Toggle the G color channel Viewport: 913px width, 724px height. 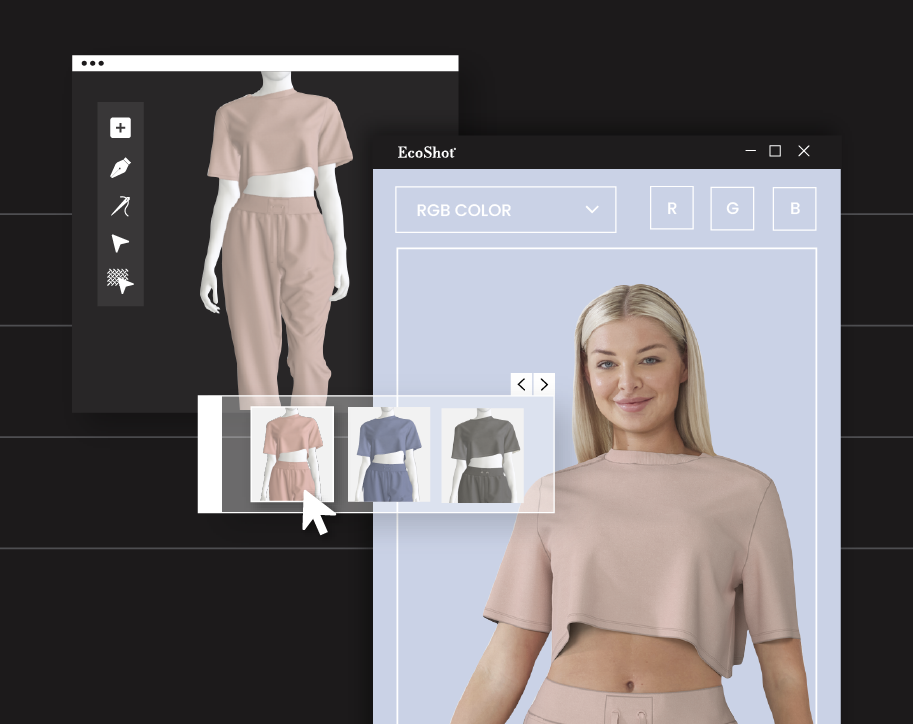pyautogui.click(x=733, y=209)
